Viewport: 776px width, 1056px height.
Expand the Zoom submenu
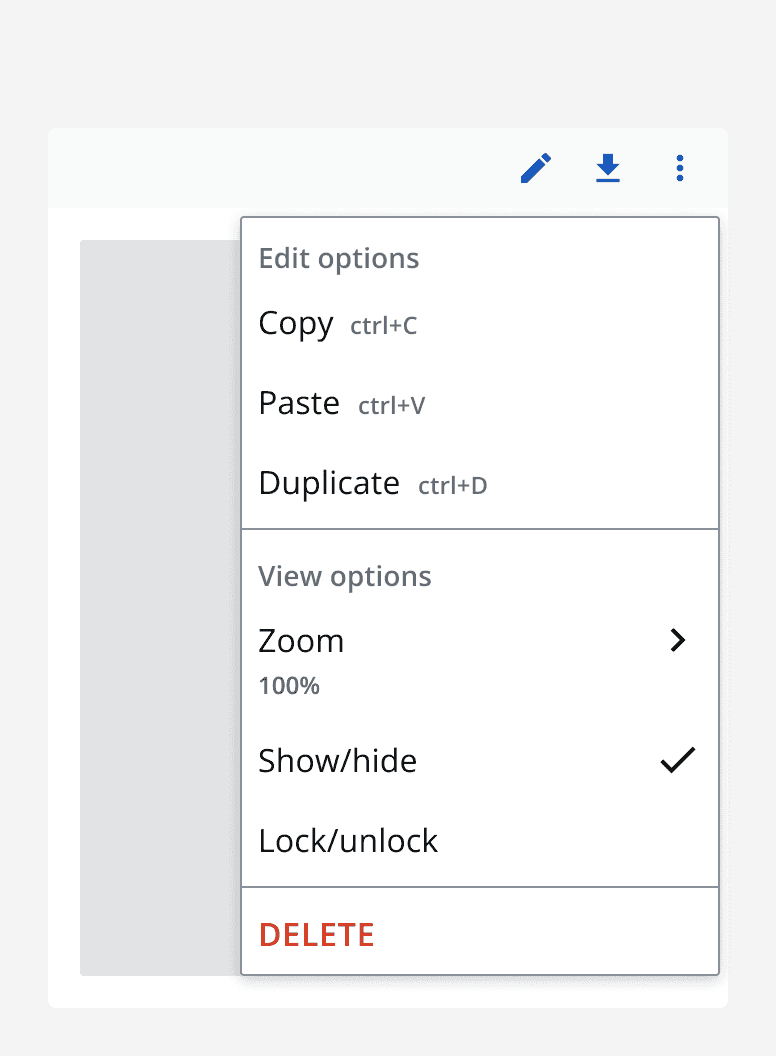(x=301, y=641)
